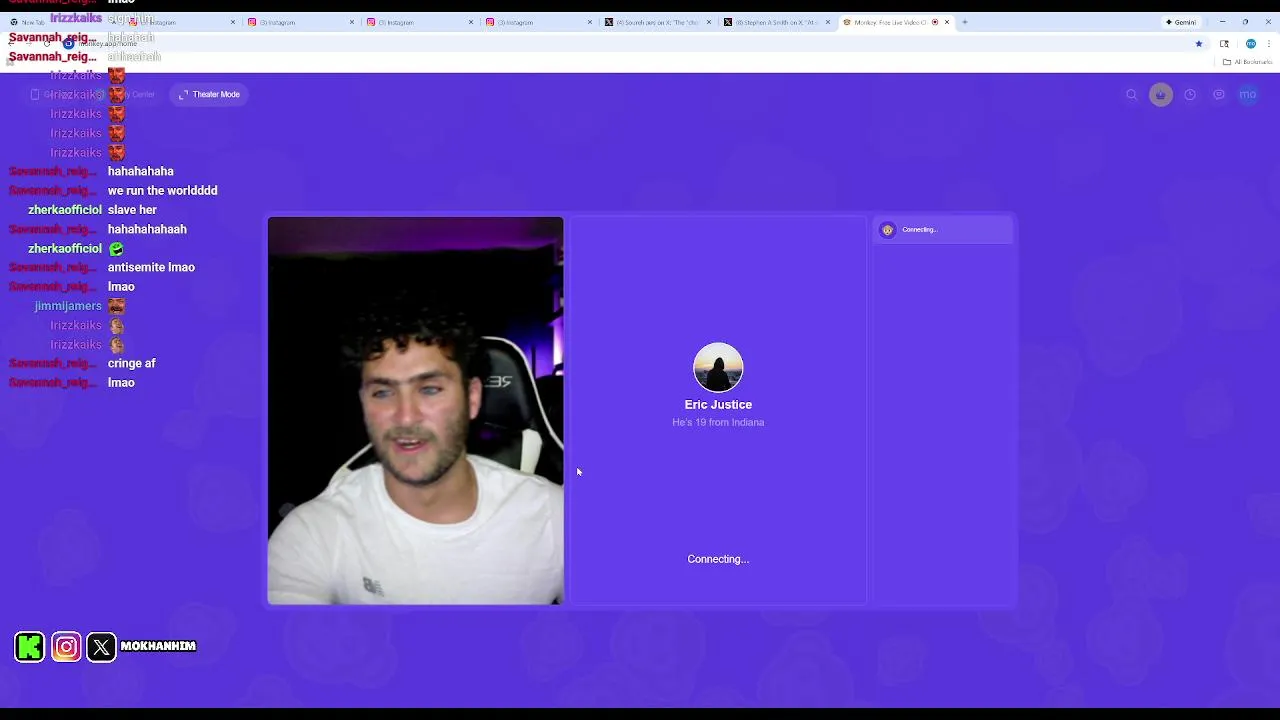Click jimmijamers username in chat
This screenshot has height=720, width=1280.
pos(68,306)
